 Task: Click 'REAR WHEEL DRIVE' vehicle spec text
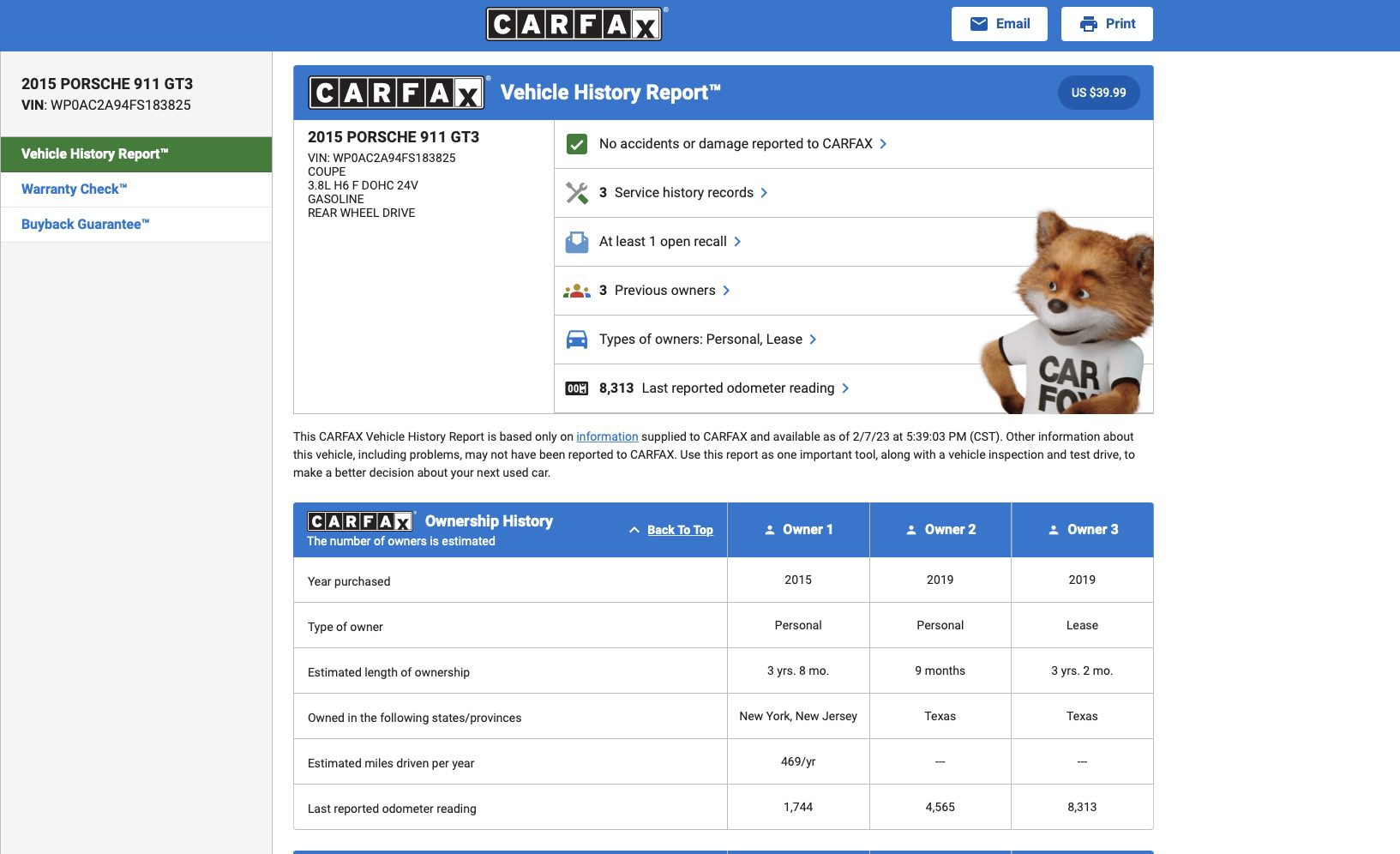coord(361,213)
